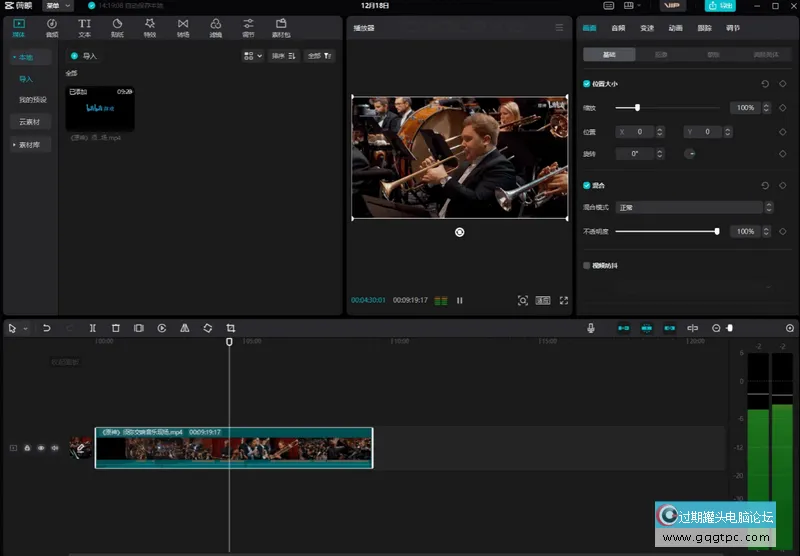Open the 混合模式 dropdown showing 正常

694,208
